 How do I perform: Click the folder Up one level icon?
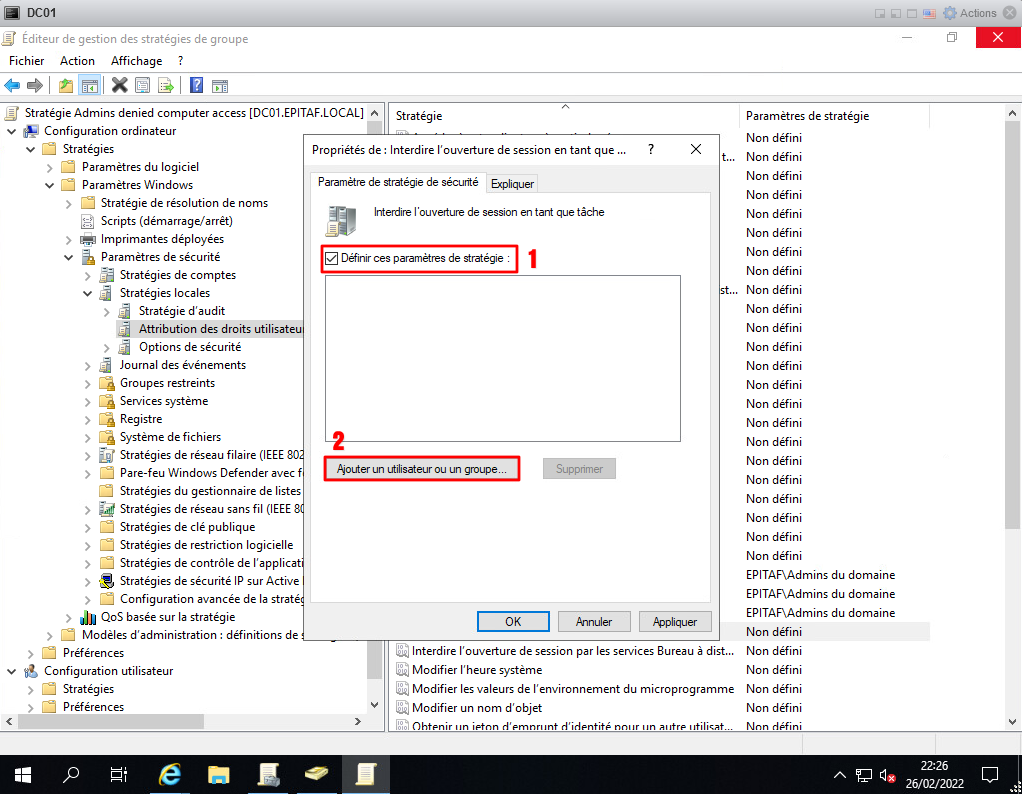click(66, 85)
